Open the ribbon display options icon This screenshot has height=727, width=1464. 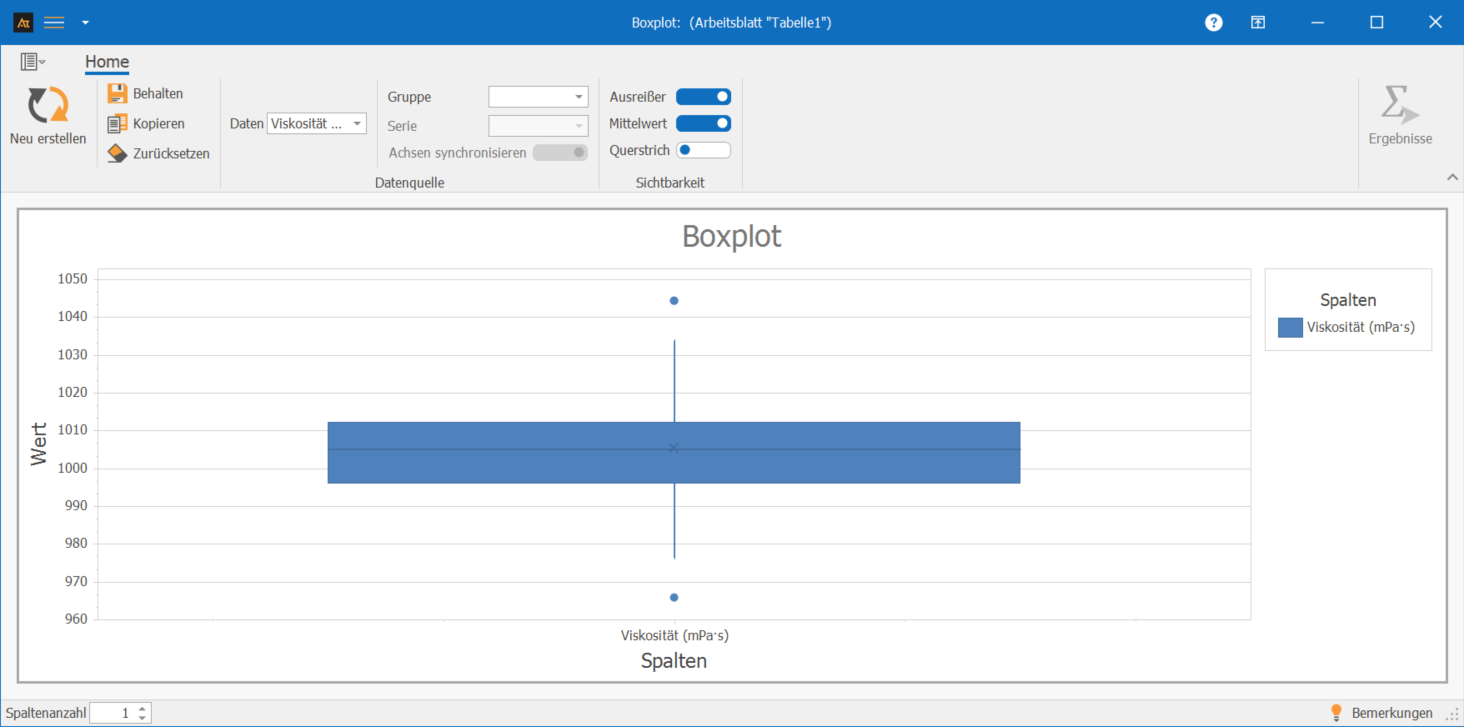pyautogui.click(x=1258, y=22)
